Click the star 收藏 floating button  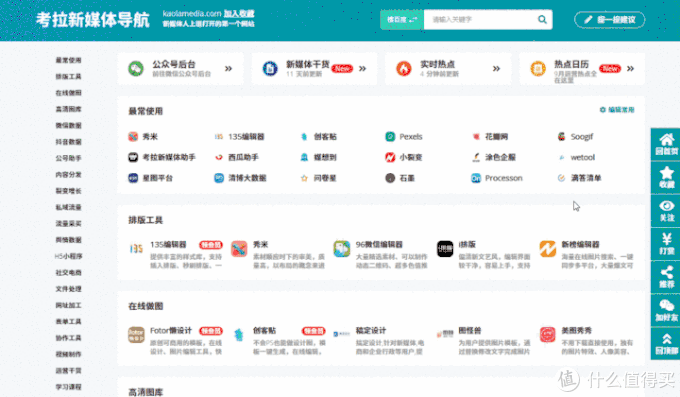(666, 177)
